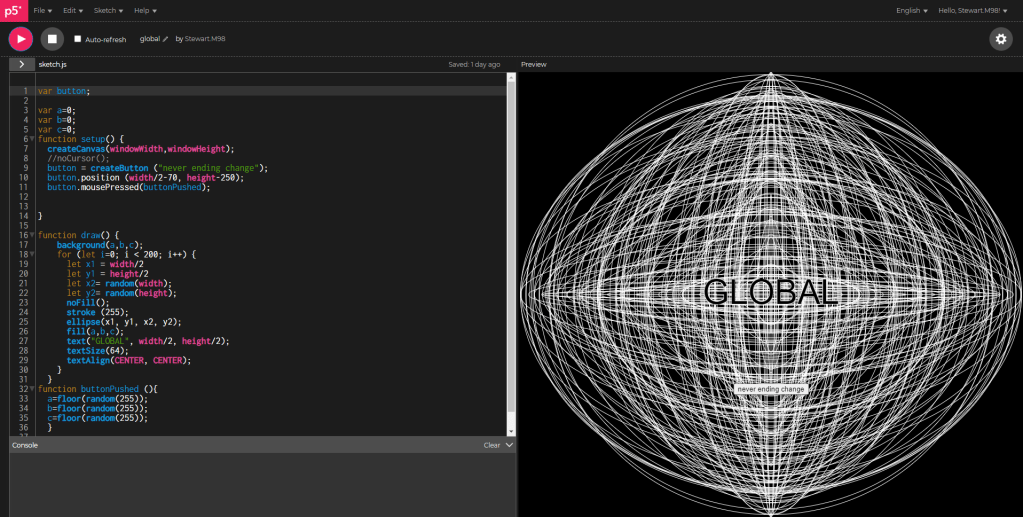Open the File menu
The width and height of the screenshot is (1023, 517).
pyautogui.click(x=42, y=10)
